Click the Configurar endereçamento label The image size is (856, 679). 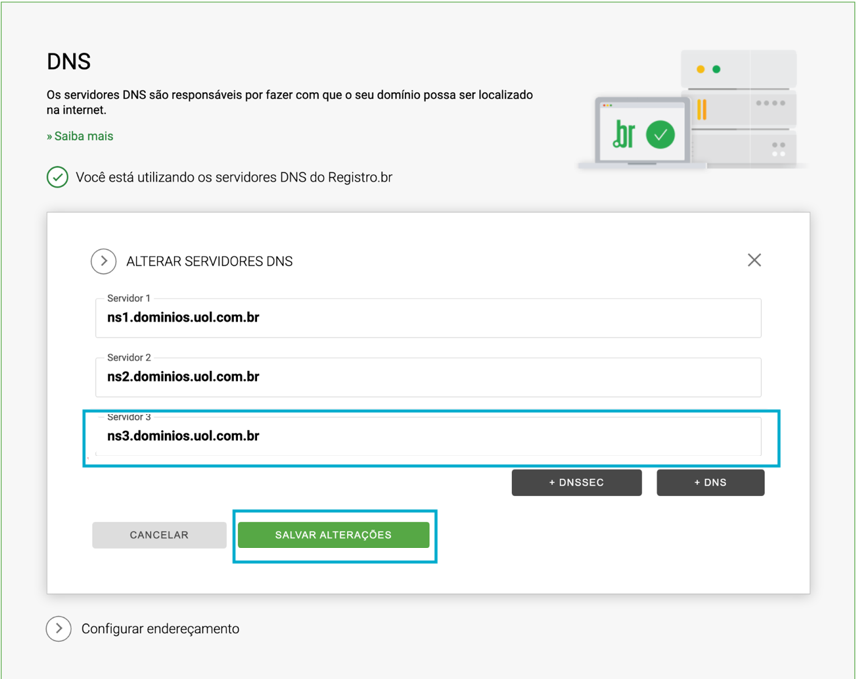click(x=160, y=629)
